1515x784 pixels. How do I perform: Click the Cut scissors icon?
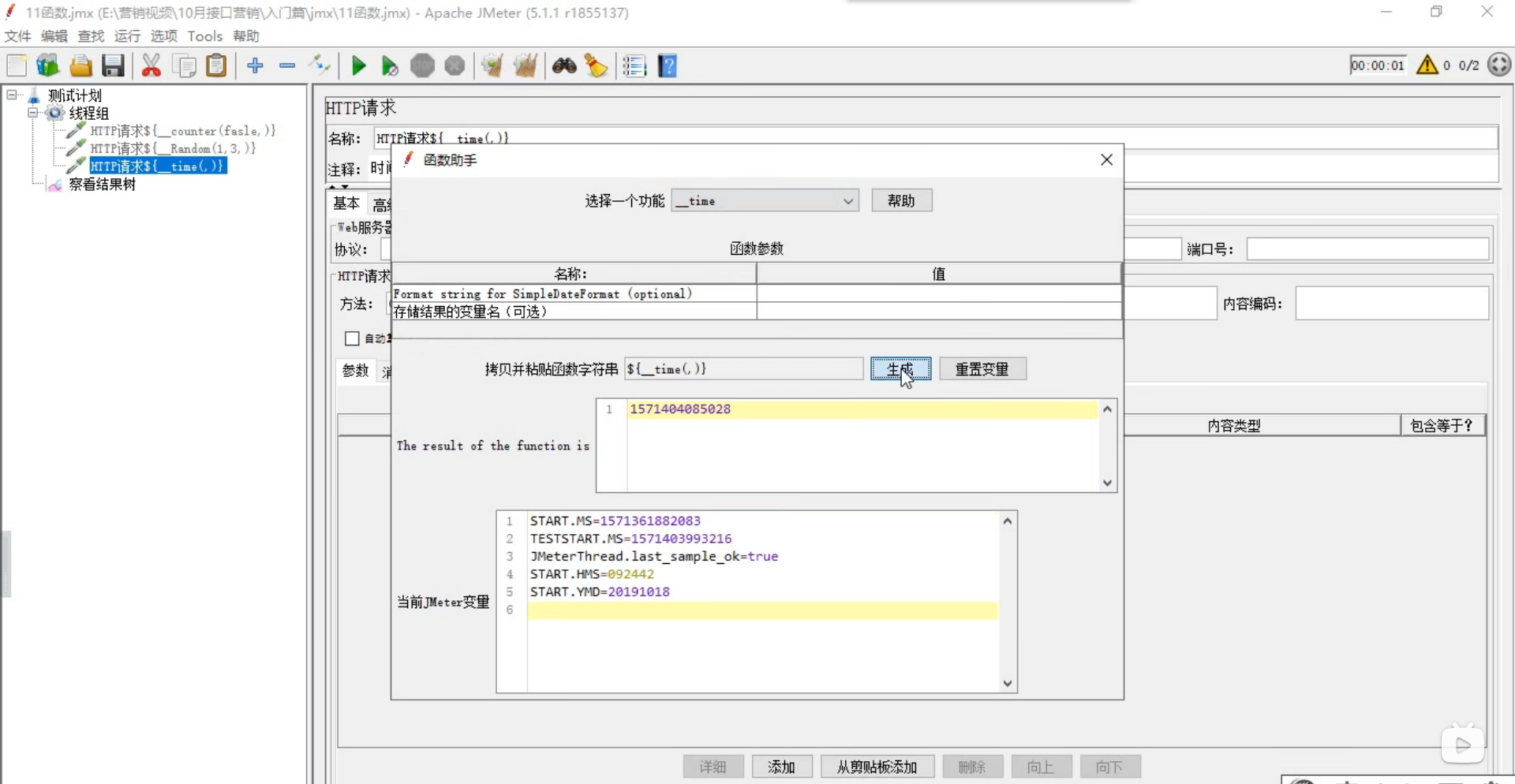[x=151, y=65]
